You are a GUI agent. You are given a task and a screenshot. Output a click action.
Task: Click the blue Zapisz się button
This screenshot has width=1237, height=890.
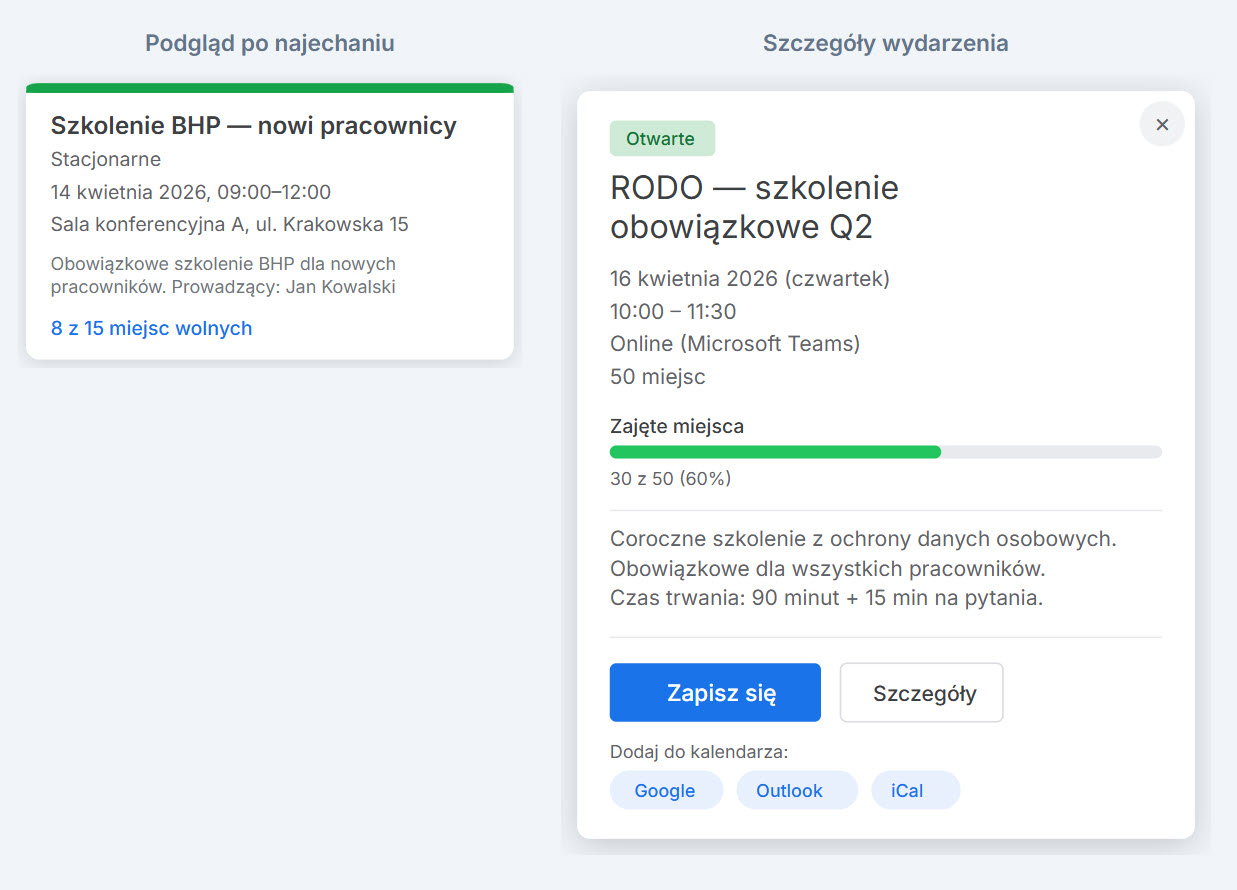(715, 693)
